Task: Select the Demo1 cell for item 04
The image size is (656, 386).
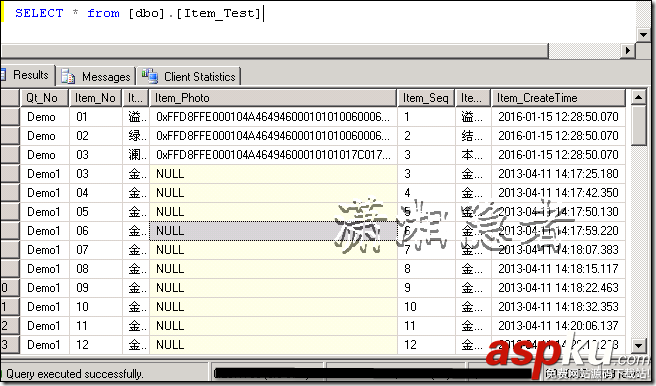Action: click(x=45, y=193)
